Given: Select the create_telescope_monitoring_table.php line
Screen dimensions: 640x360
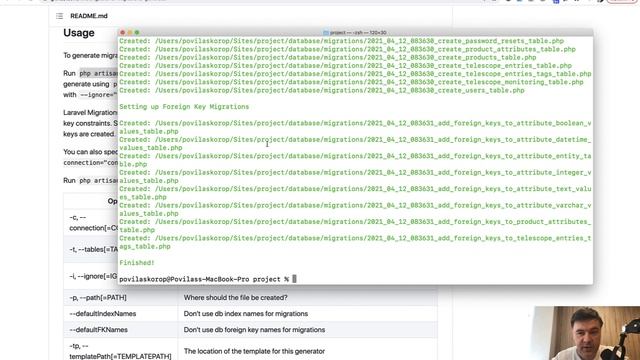Looking at the screenshot, I should click(x=351, y=82).
